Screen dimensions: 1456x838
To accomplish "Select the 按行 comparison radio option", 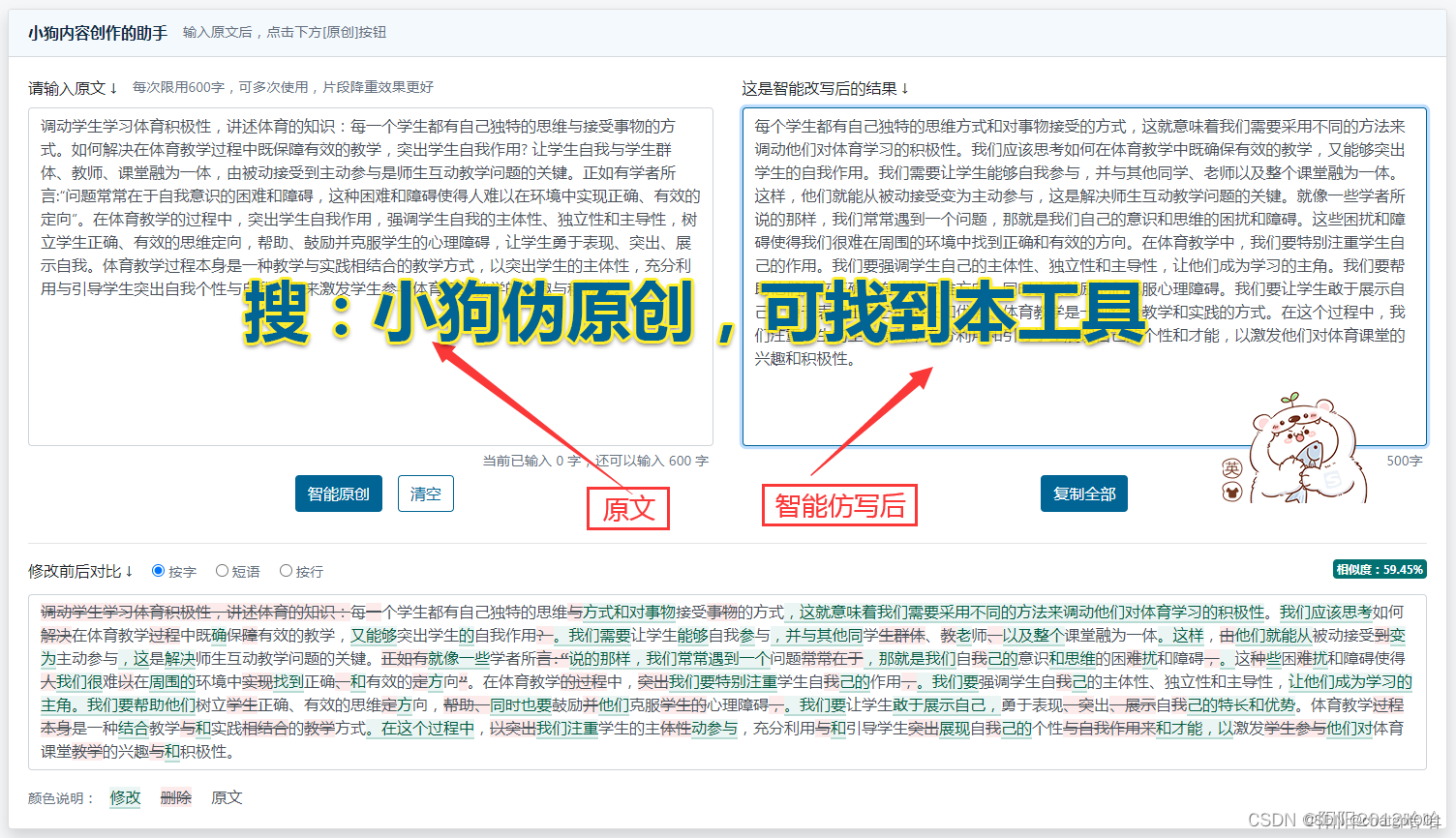I will [286, 571].
